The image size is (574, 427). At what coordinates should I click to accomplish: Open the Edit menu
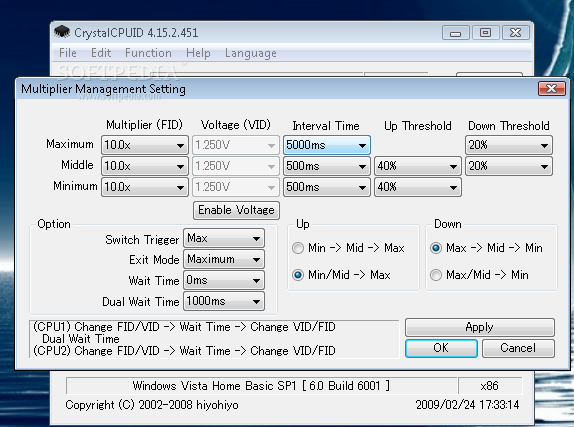click(x=101, y=53)
